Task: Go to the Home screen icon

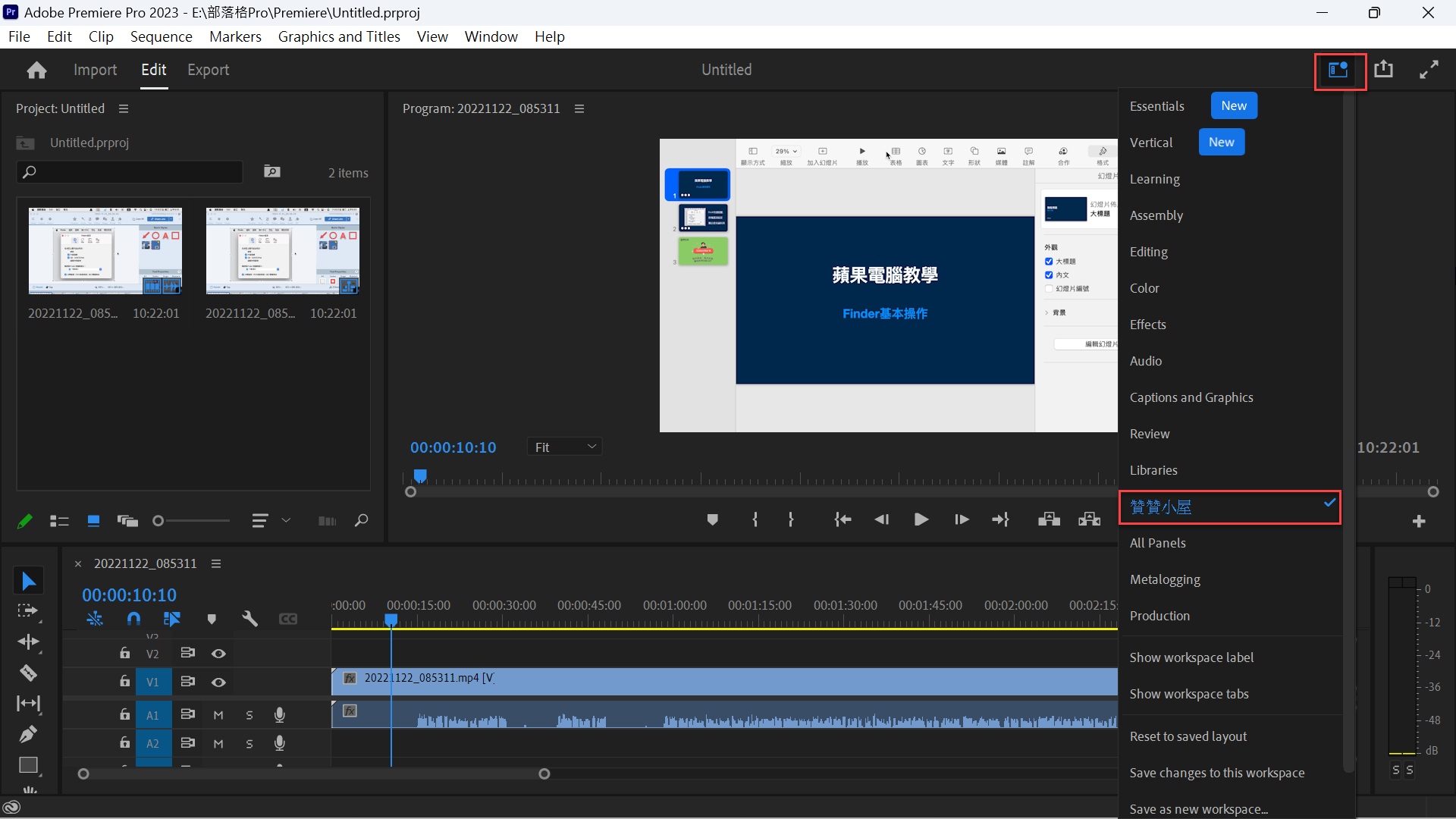Action: click(x=36, y=70)
